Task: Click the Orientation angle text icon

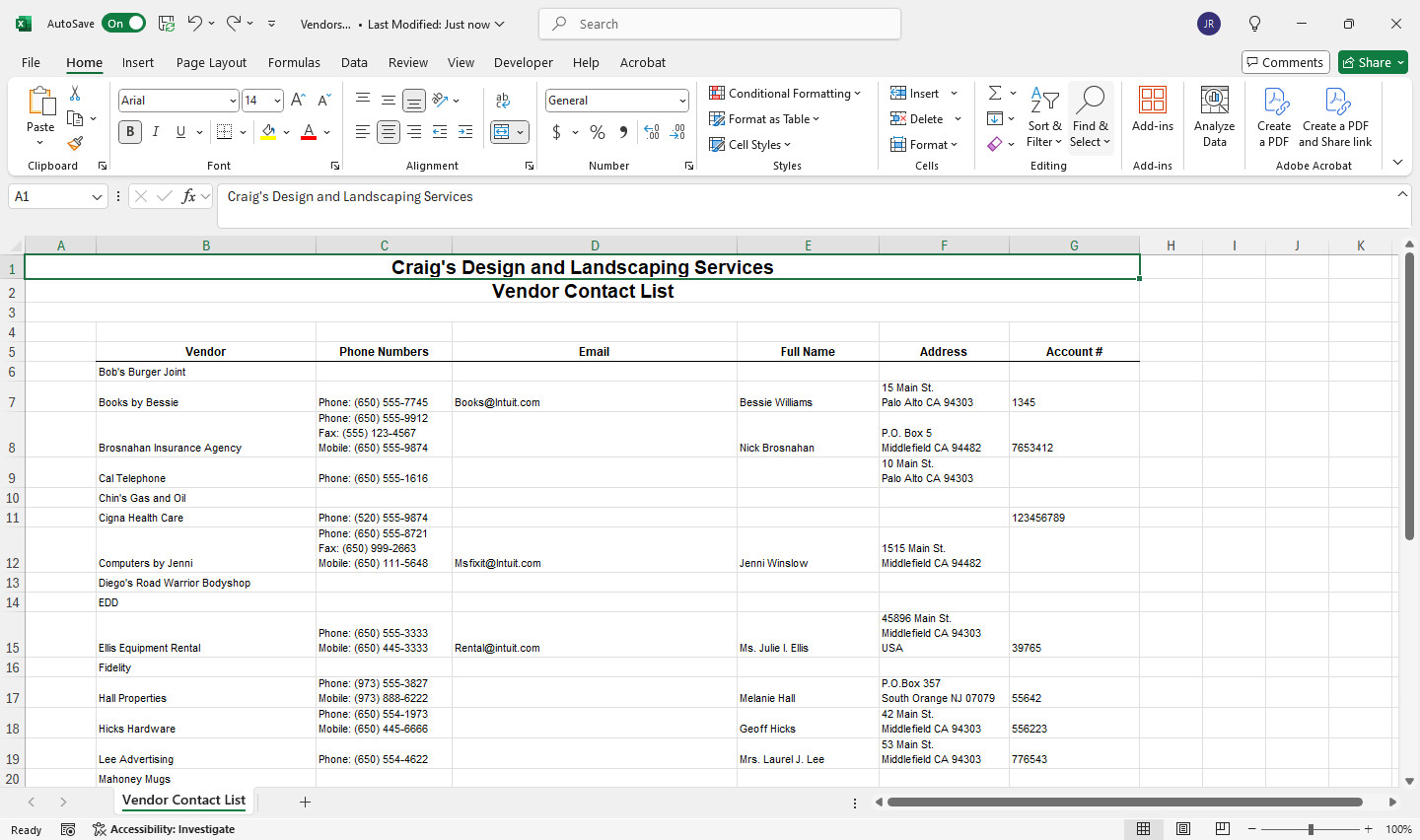Action: (441, 101)
